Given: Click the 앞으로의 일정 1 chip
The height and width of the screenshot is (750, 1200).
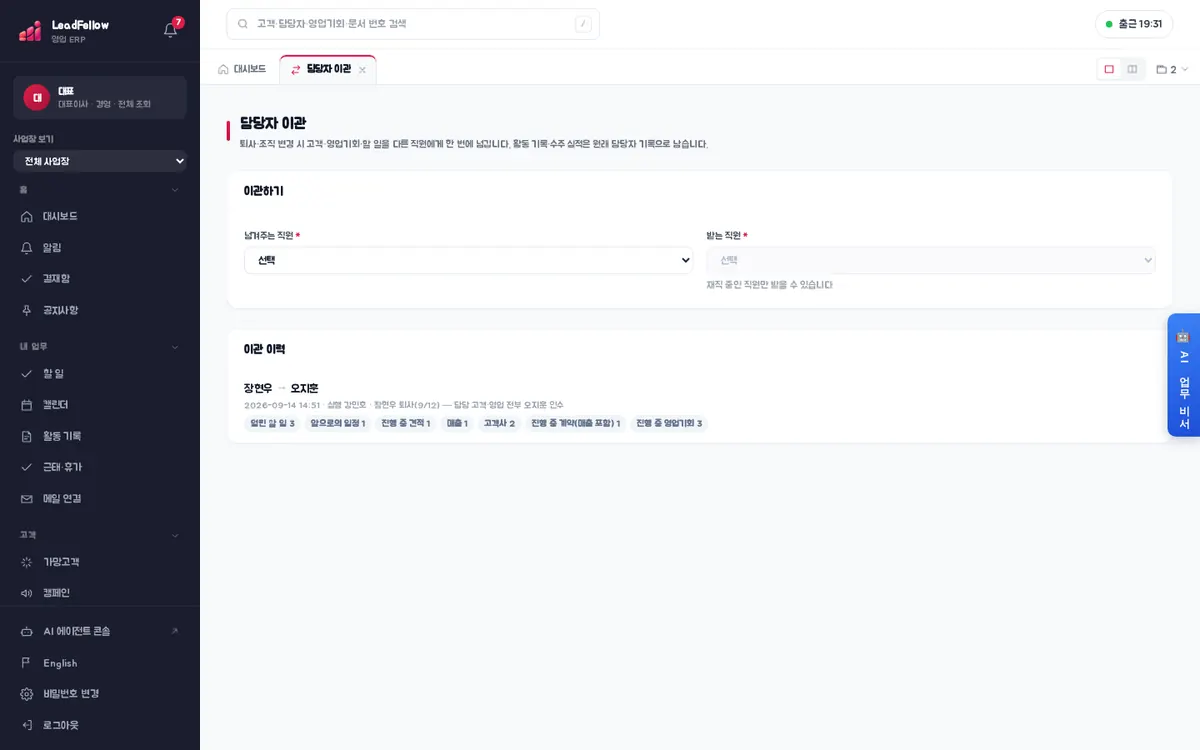Looking at the screenshot, I should click(338, 424).
